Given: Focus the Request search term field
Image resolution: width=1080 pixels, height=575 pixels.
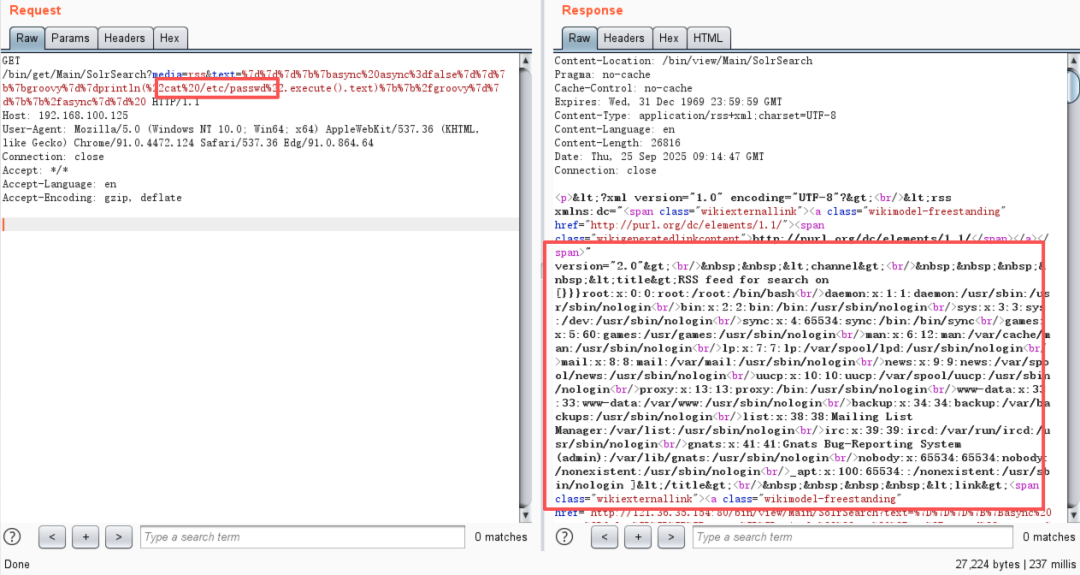Looking at the screenshot, I should pyautogui.click(x=303, y=537).
